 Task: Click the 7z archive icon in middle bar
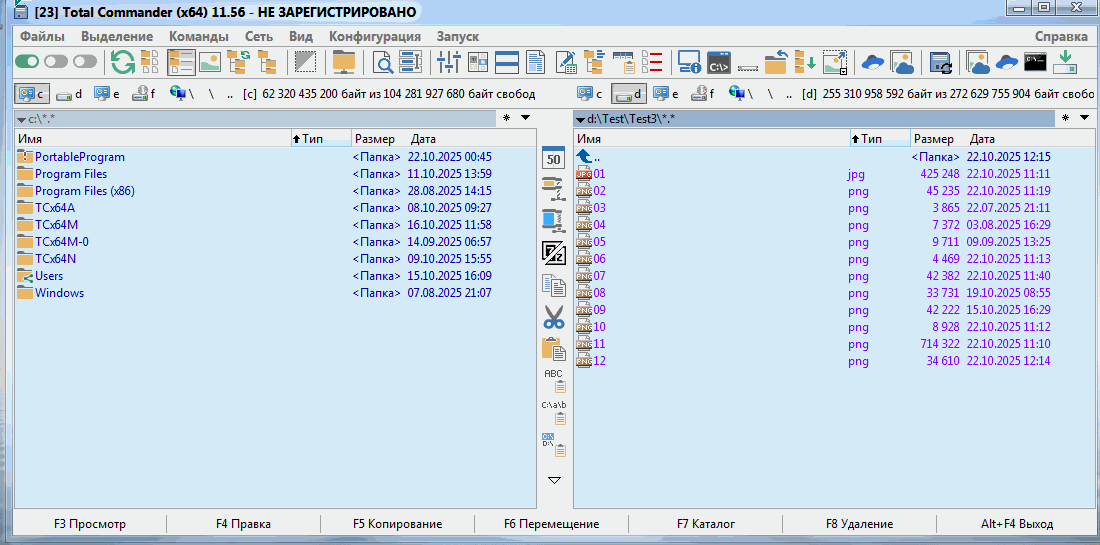tap(554, 252)
